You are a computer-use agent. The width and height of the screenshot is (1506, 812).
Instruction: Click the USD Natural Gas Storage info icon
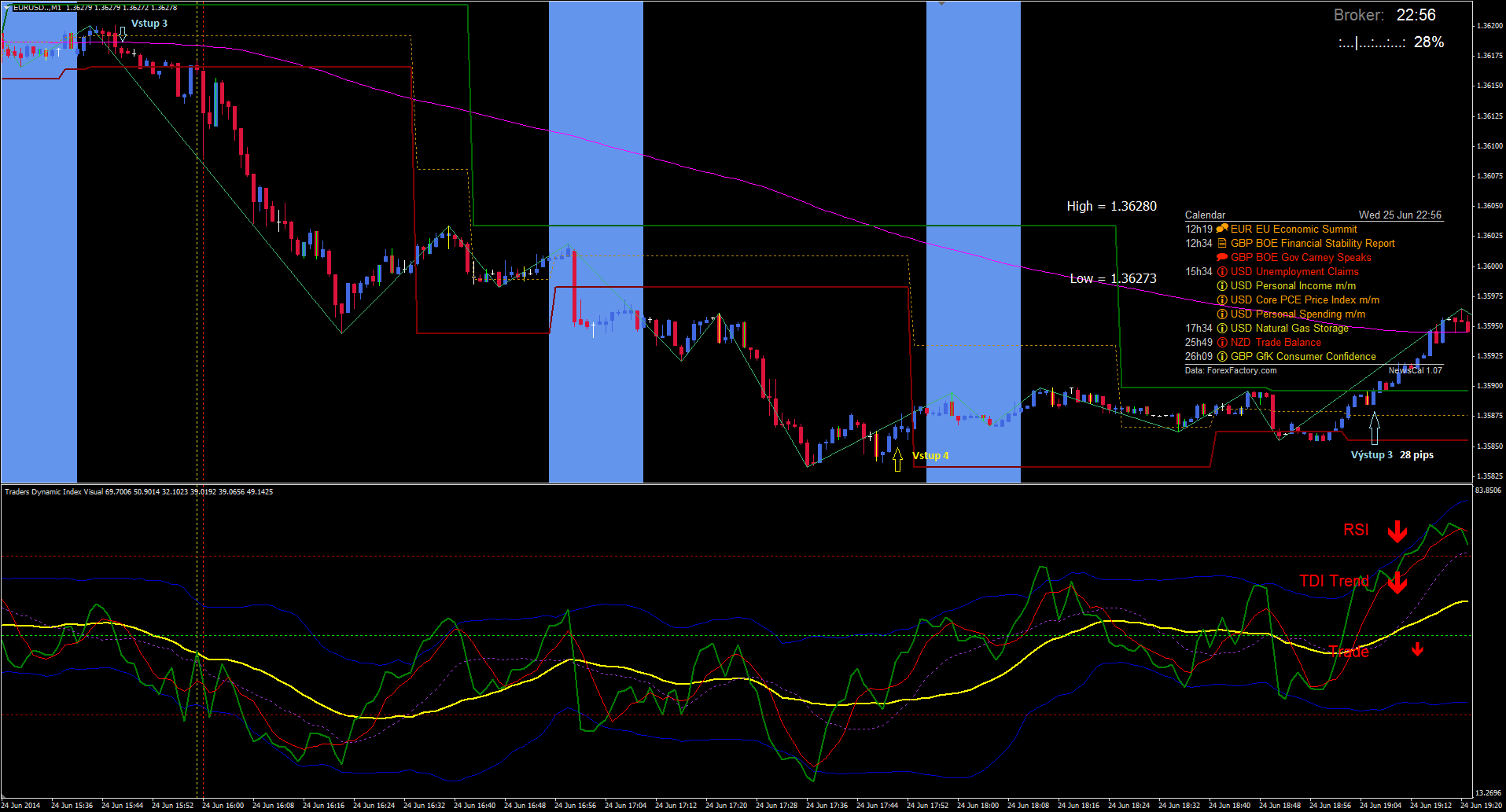[x=1222, y=329]
